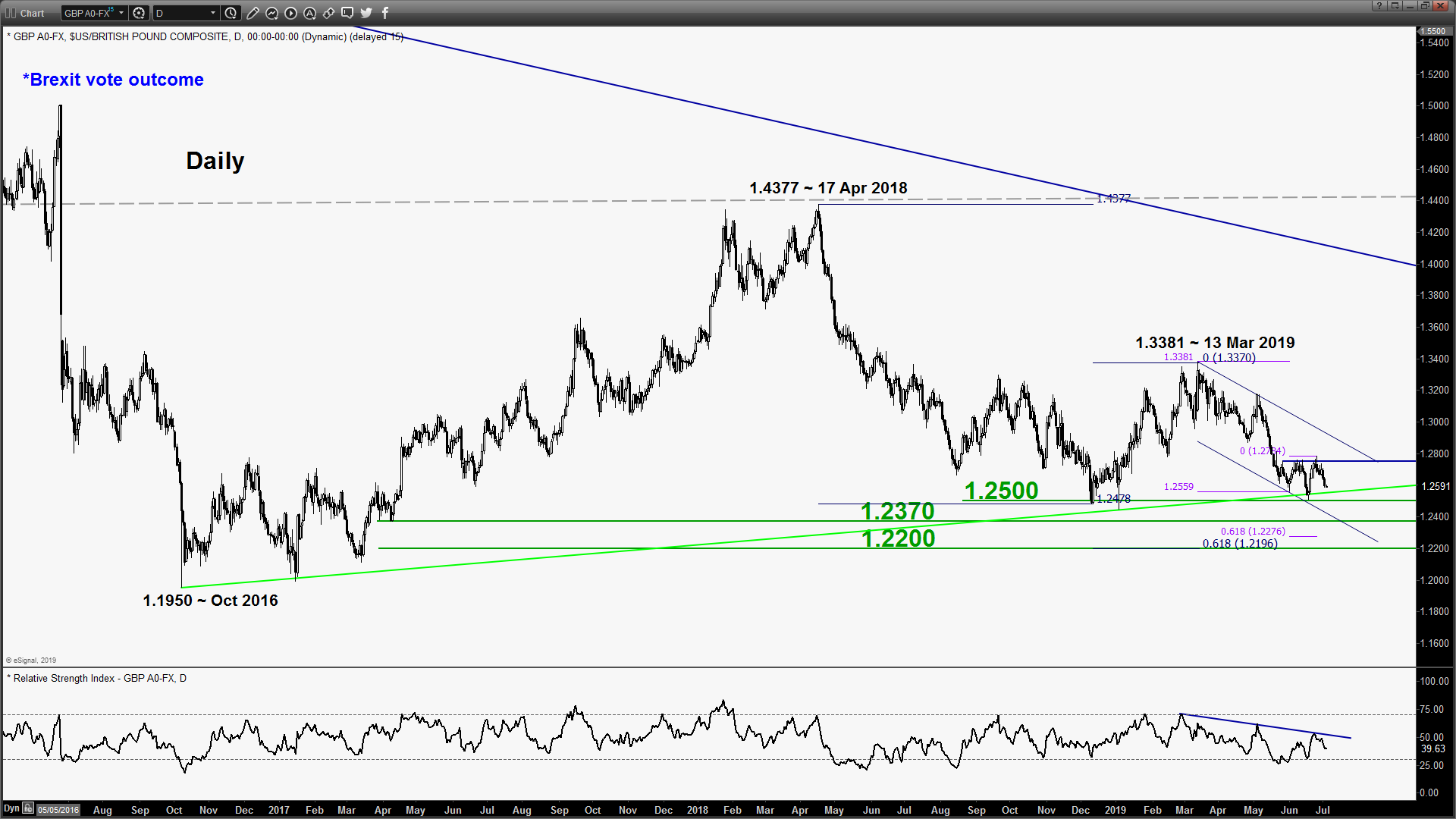1456x819 pixels.
Task: Click the Chart title label
Action: pos(32,13)
